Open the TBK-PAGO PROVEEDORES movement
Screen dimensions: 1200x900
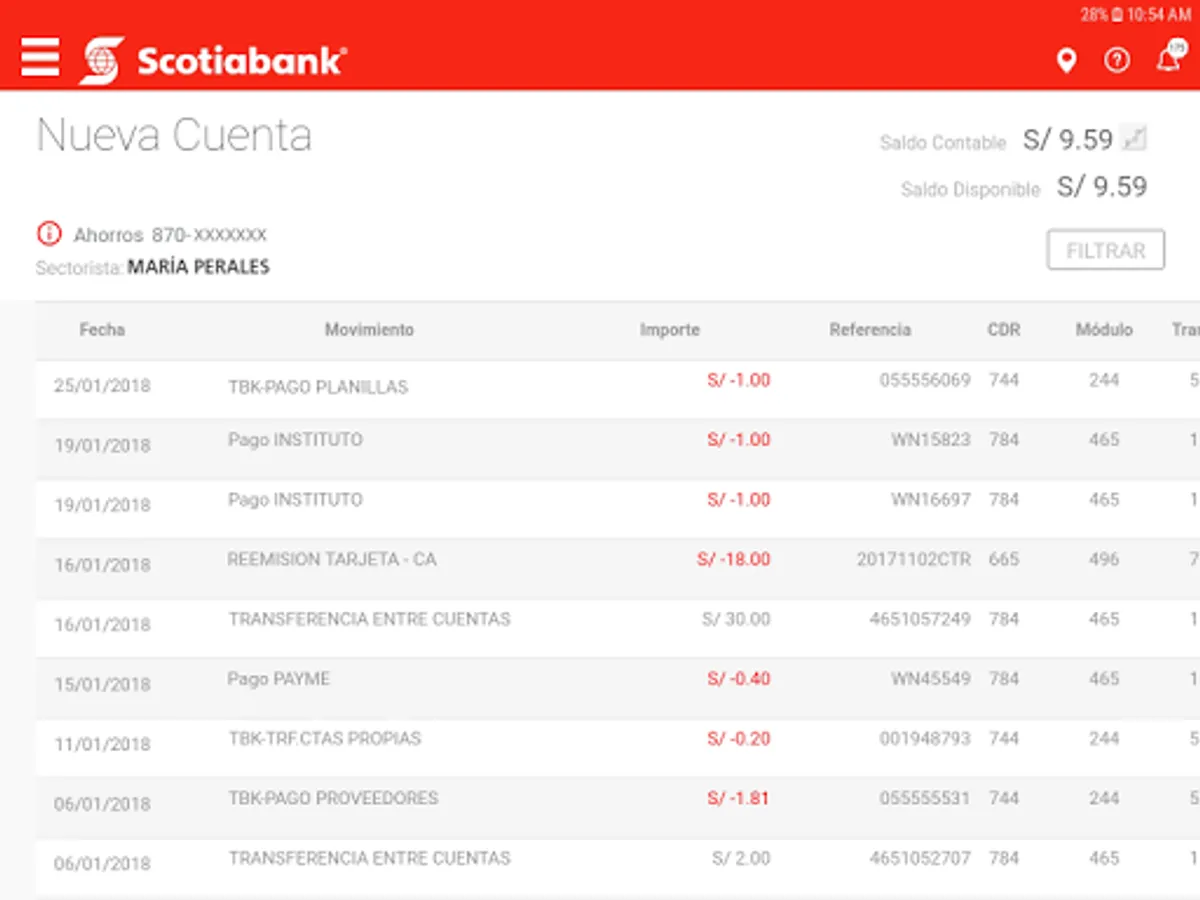click(333, 798)
